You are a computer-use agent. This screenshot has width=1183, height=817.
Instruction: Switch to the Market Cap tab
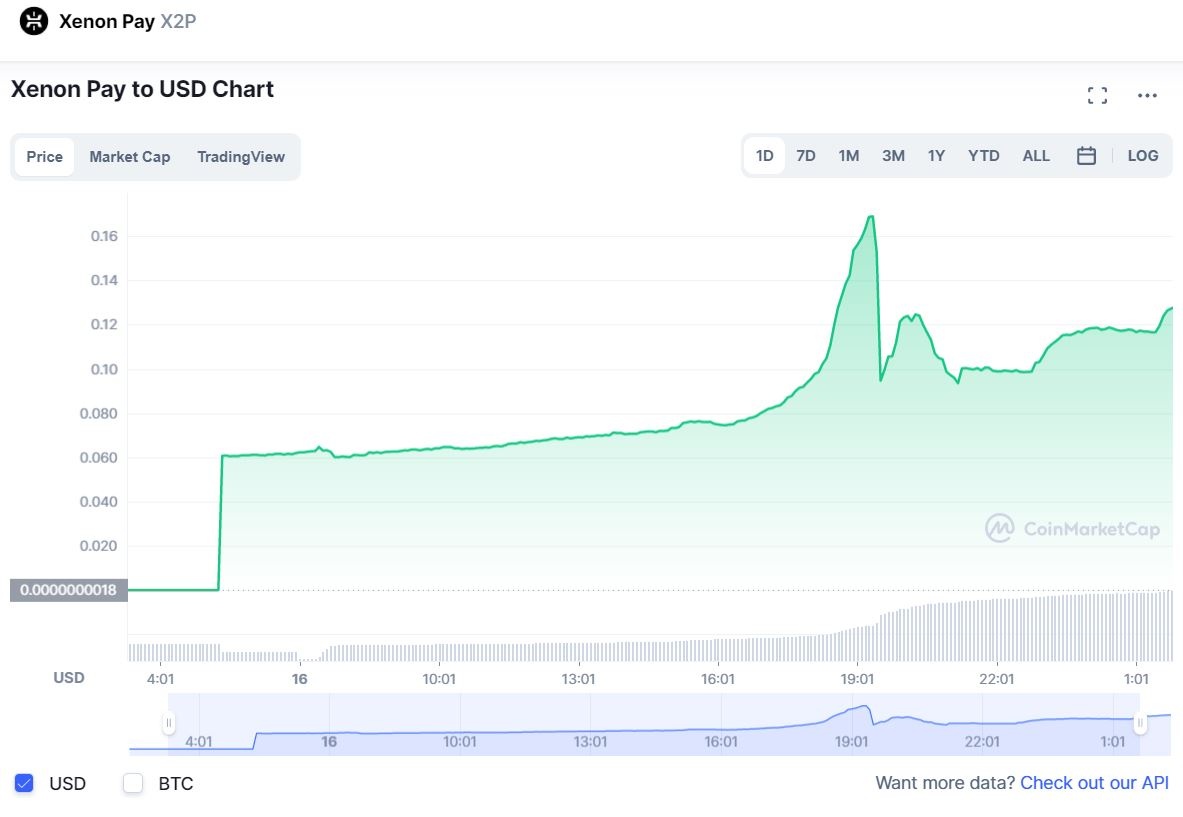tap(129, 157)
